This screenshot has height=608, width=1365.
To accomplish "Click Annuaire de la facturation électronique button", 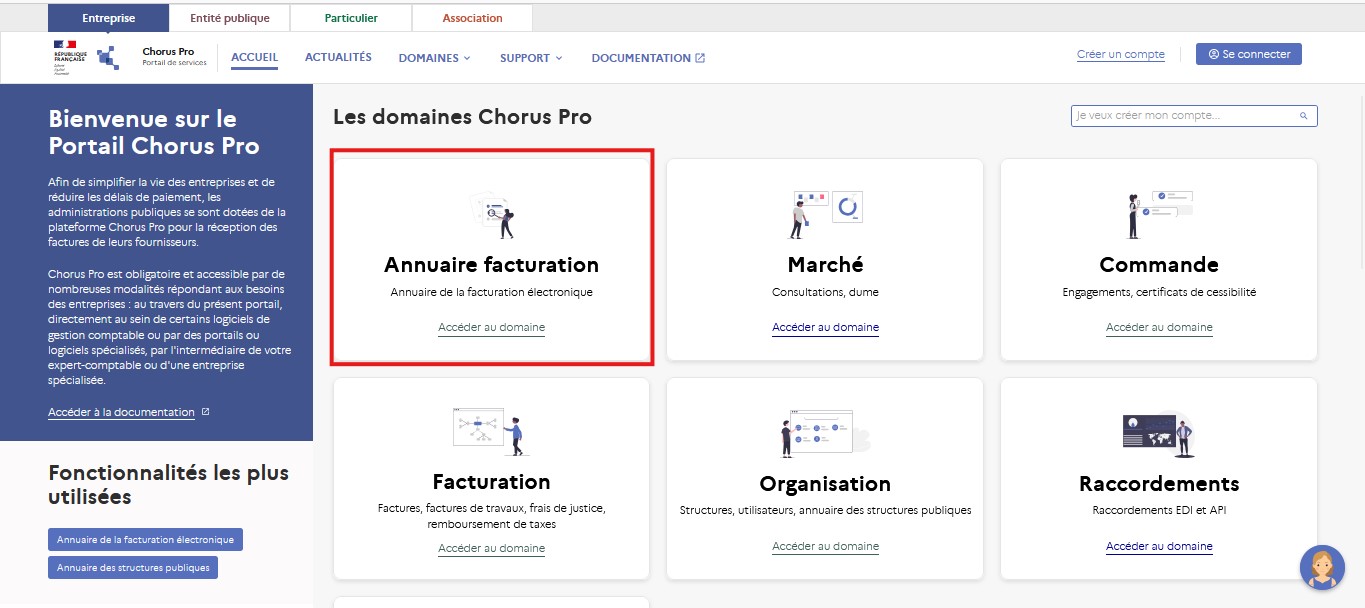I will pos(145,540).
